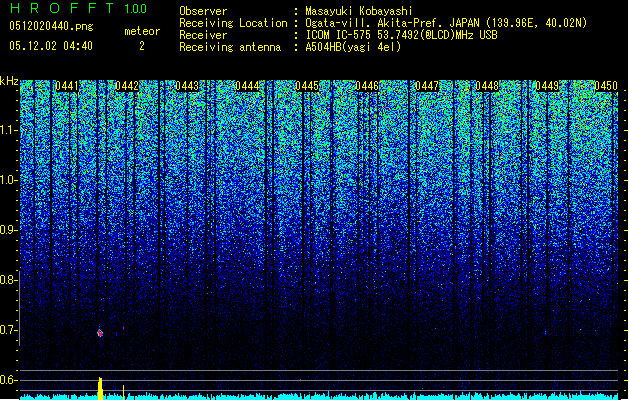Click the 'Receiving Location' field label
Image resolution: width=629 pixels, height=400 pixels.
coord(233,23)
